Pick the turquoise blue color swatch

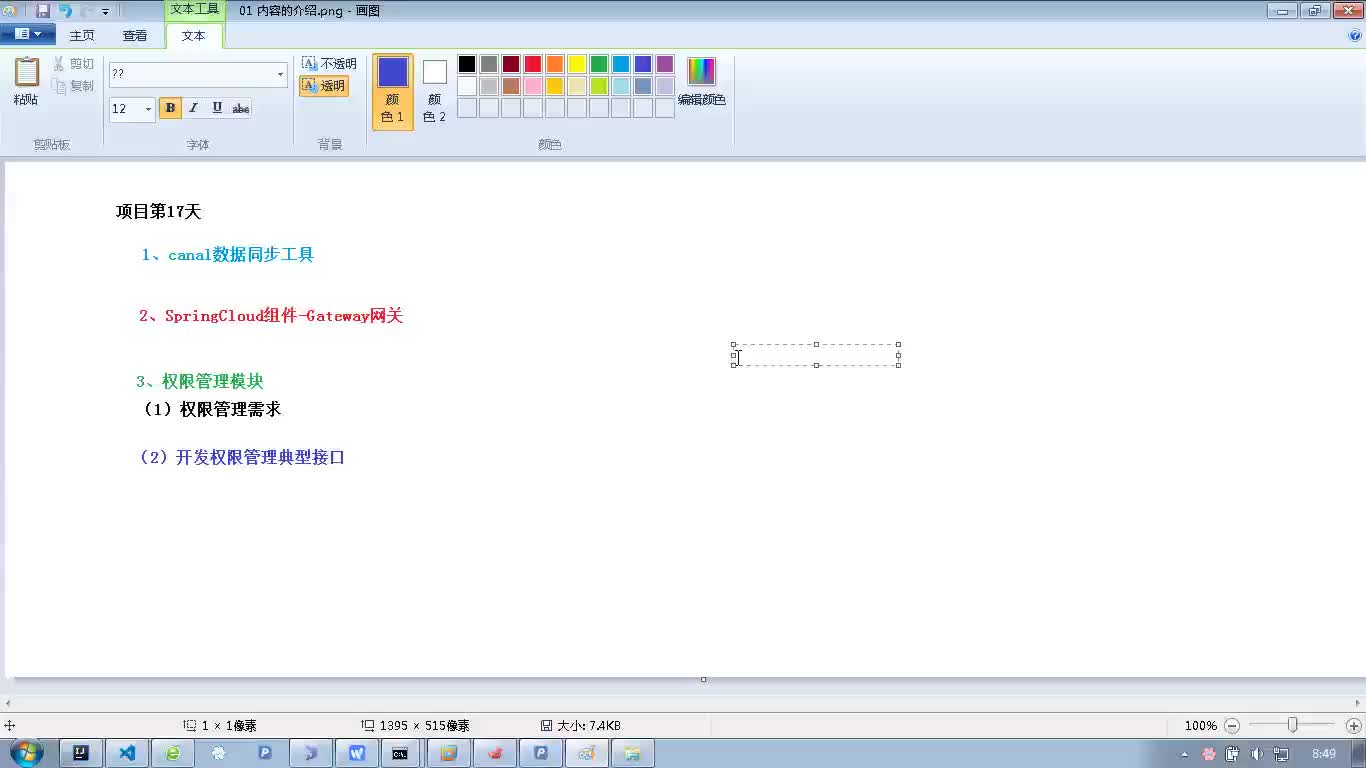click(621, 64)
